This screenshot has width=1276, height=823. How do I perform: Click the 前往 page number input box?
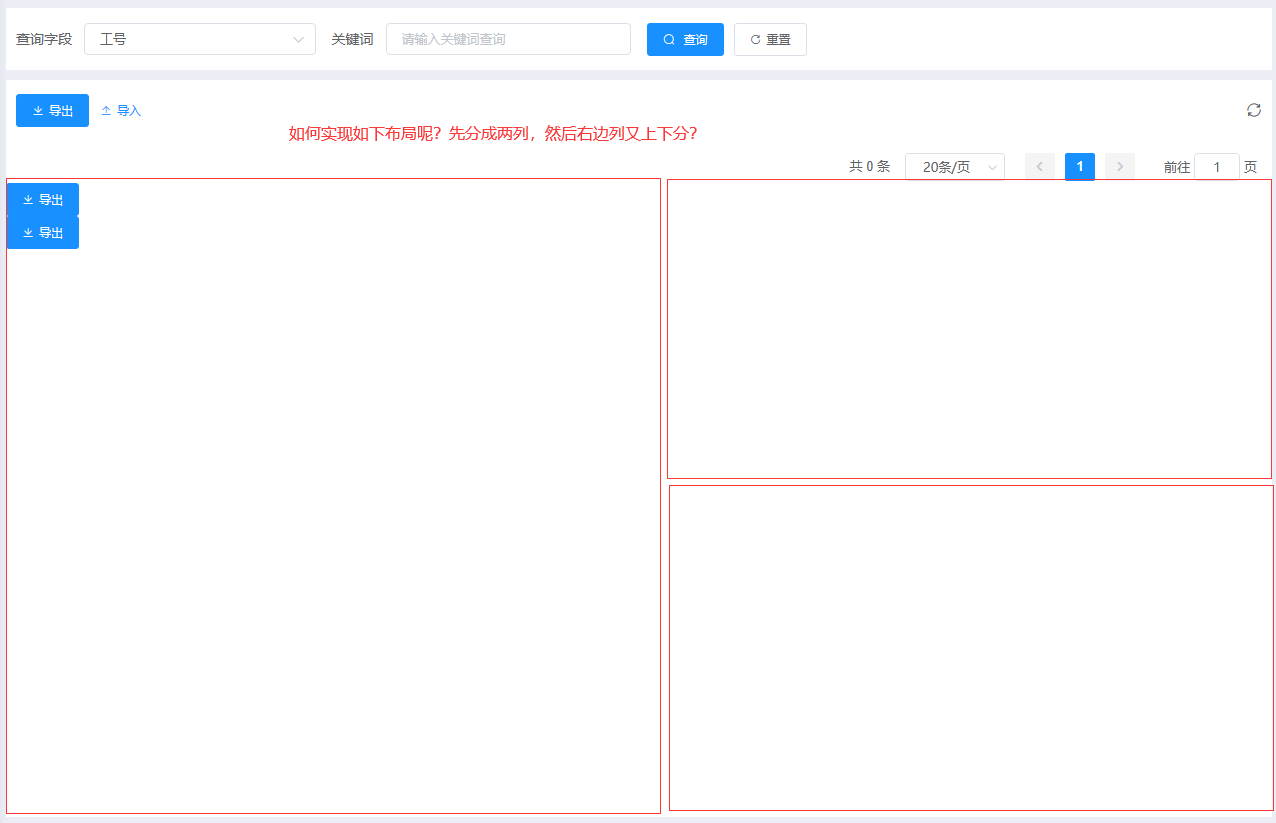tap(1216, 167)
